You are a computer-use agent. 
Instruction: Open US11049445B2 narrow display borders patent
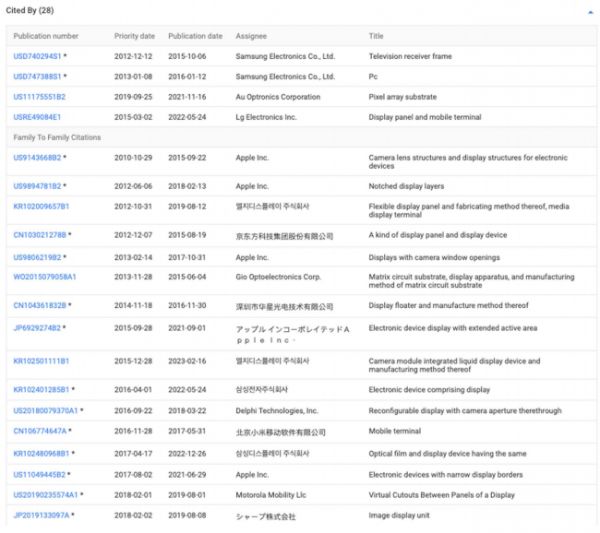[x=39, y=474]
